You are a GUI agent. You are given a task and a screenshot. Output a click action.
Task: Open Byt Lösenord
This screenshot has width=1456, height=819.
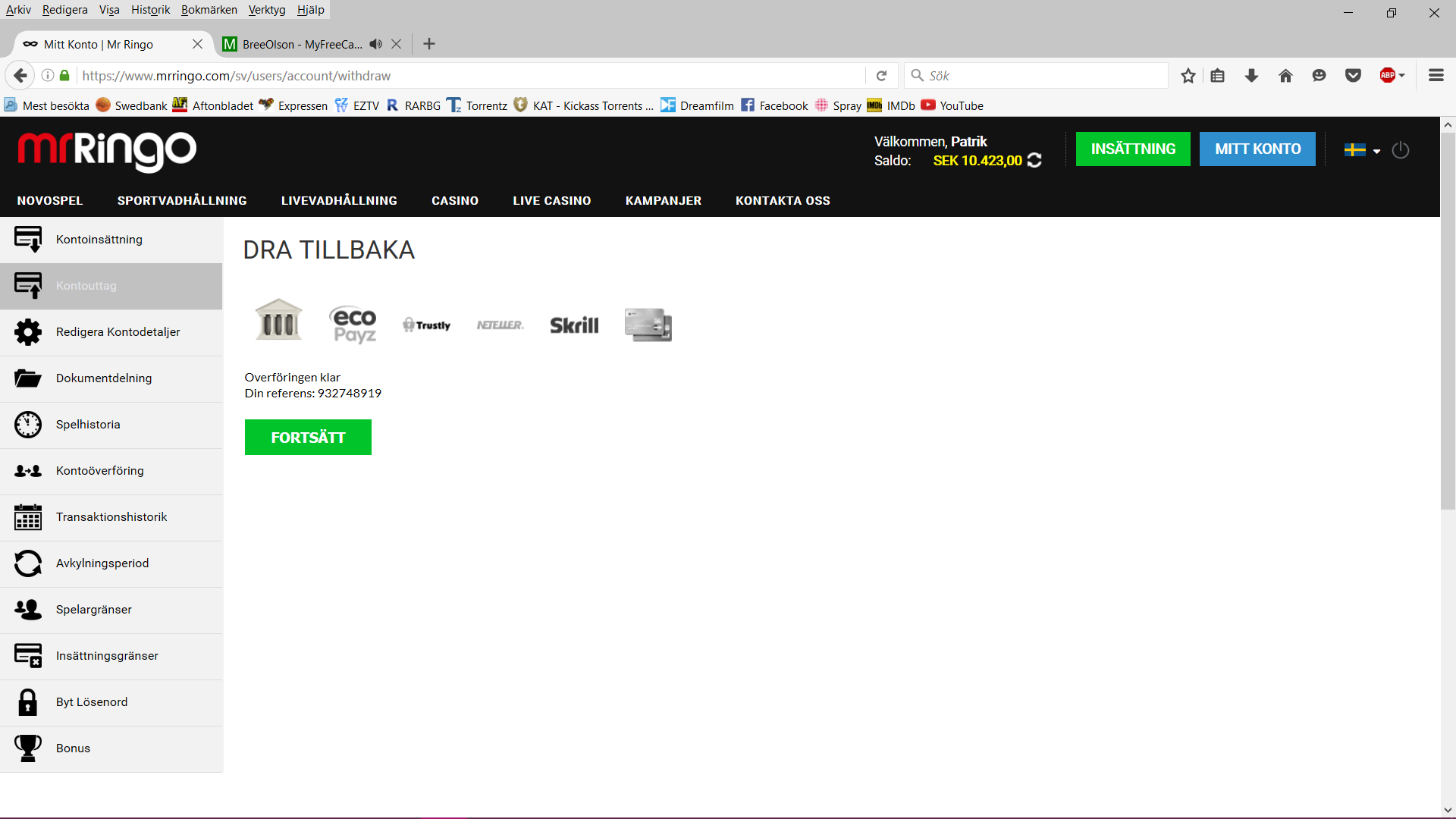point(111,702)
